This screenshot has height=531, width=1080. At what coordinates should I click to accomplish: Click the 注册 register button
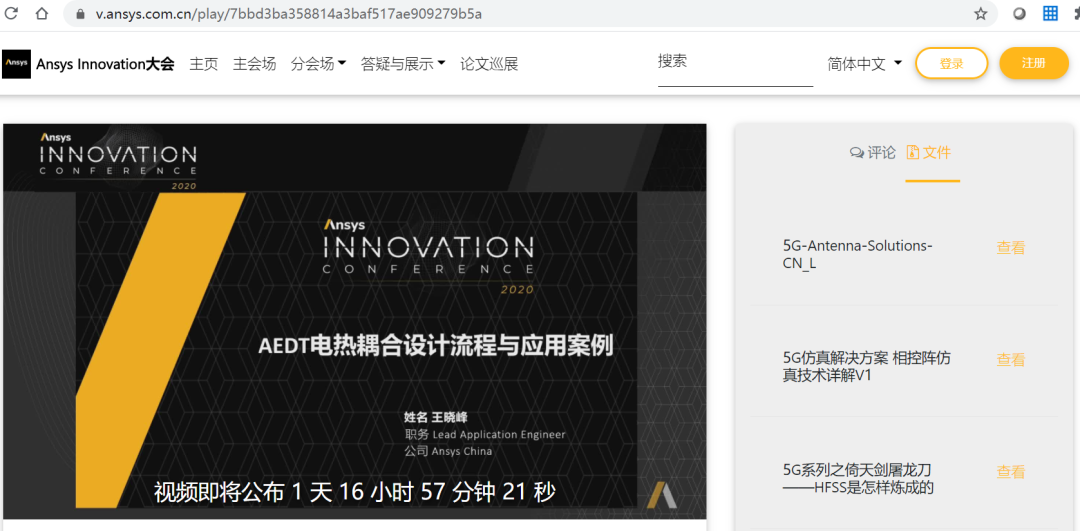(x=1034, y=63)
